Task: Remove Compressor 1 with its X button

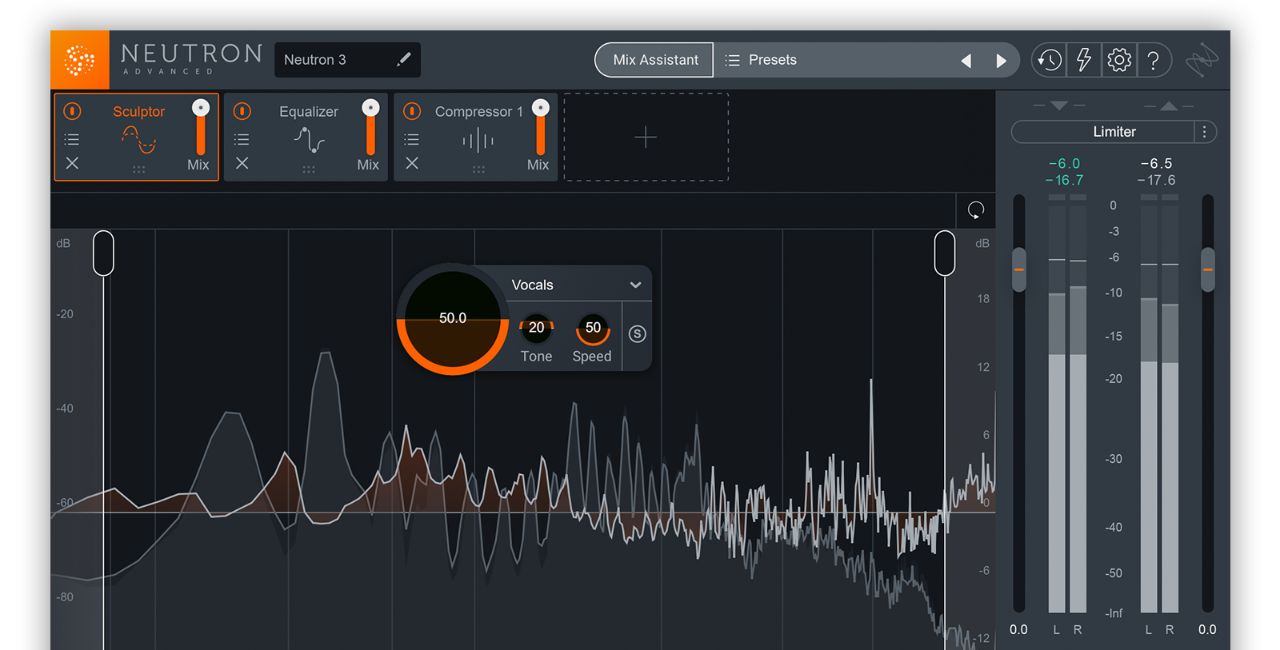Action: (411, 164)
